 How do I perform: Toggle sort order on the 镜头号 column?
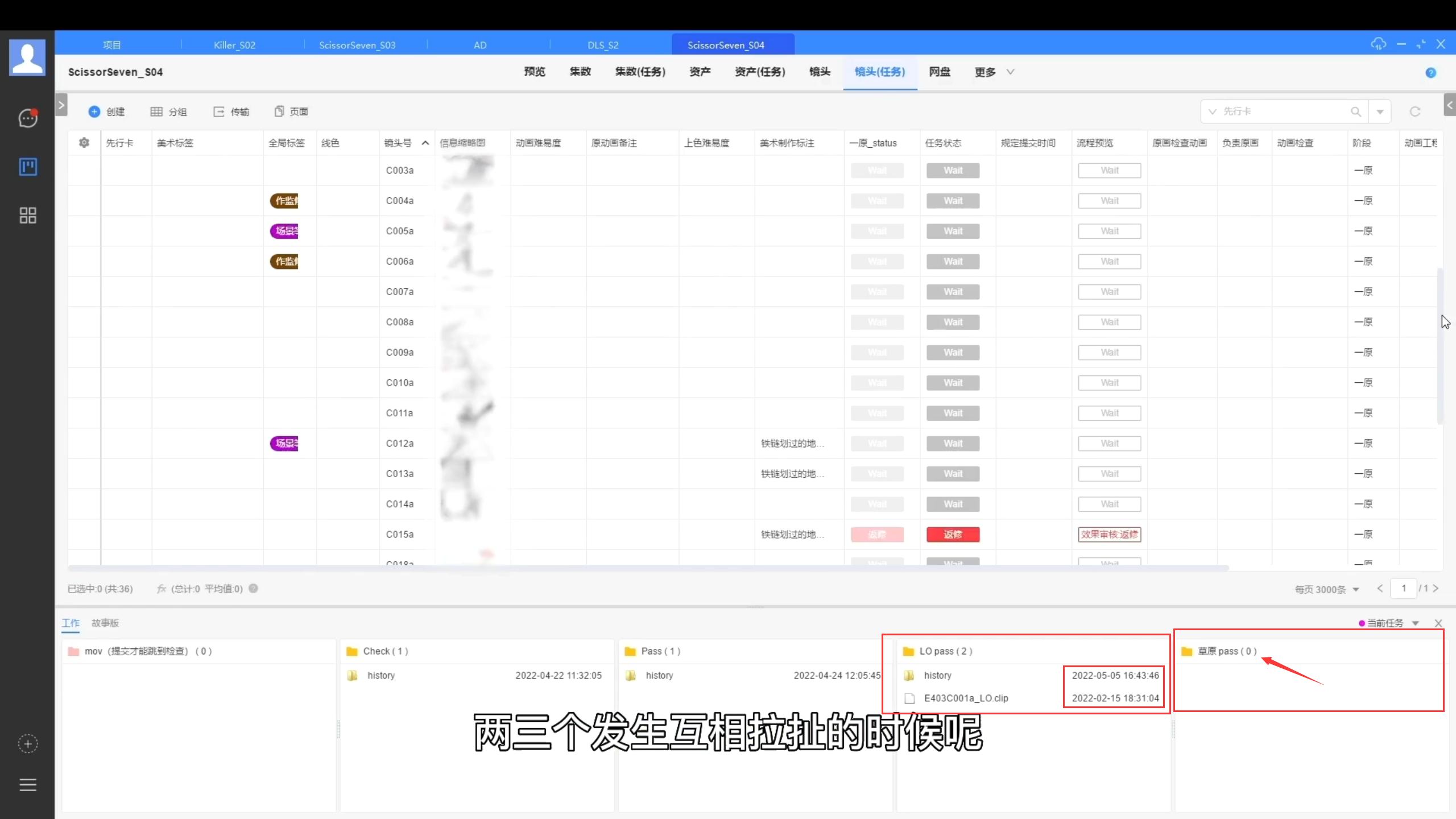coord(424,143)
